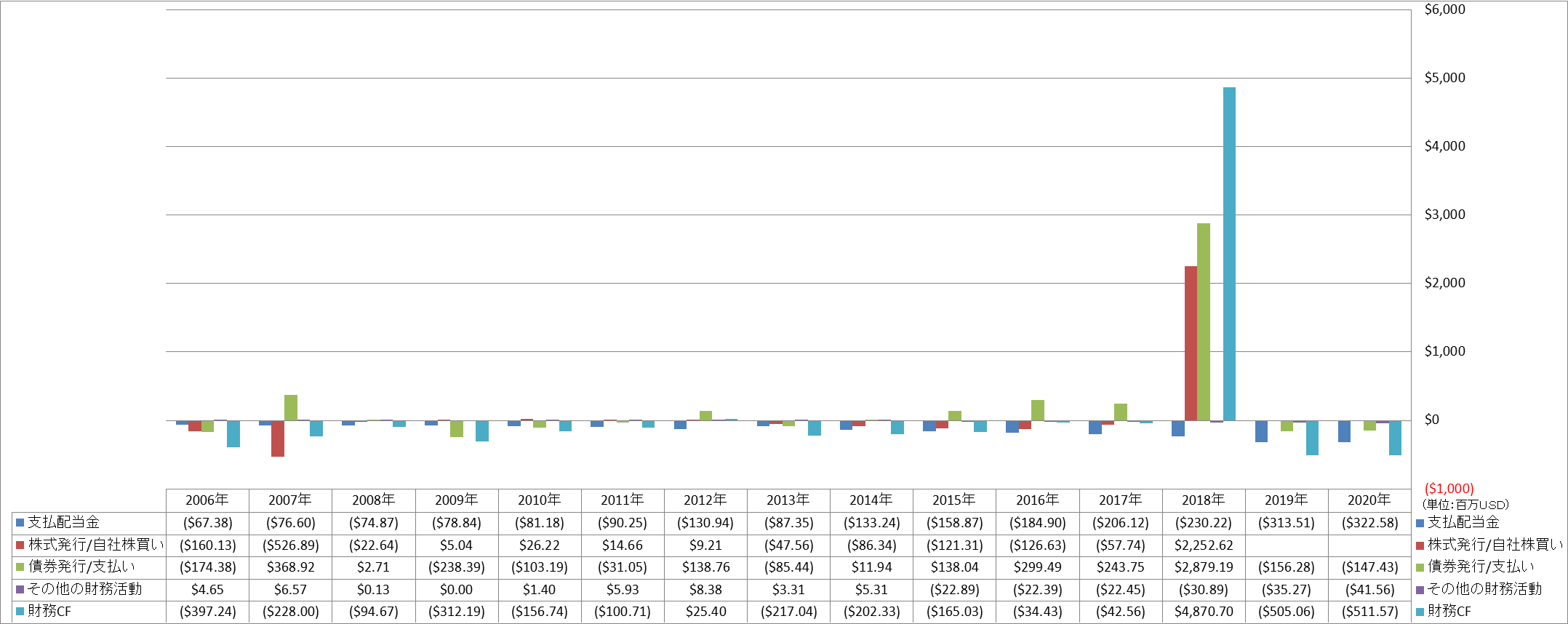This screenshot has width=1568, height=624.
Task: Select the red 2018年 stock issuance bar
Action: [x=1191, y=343]
